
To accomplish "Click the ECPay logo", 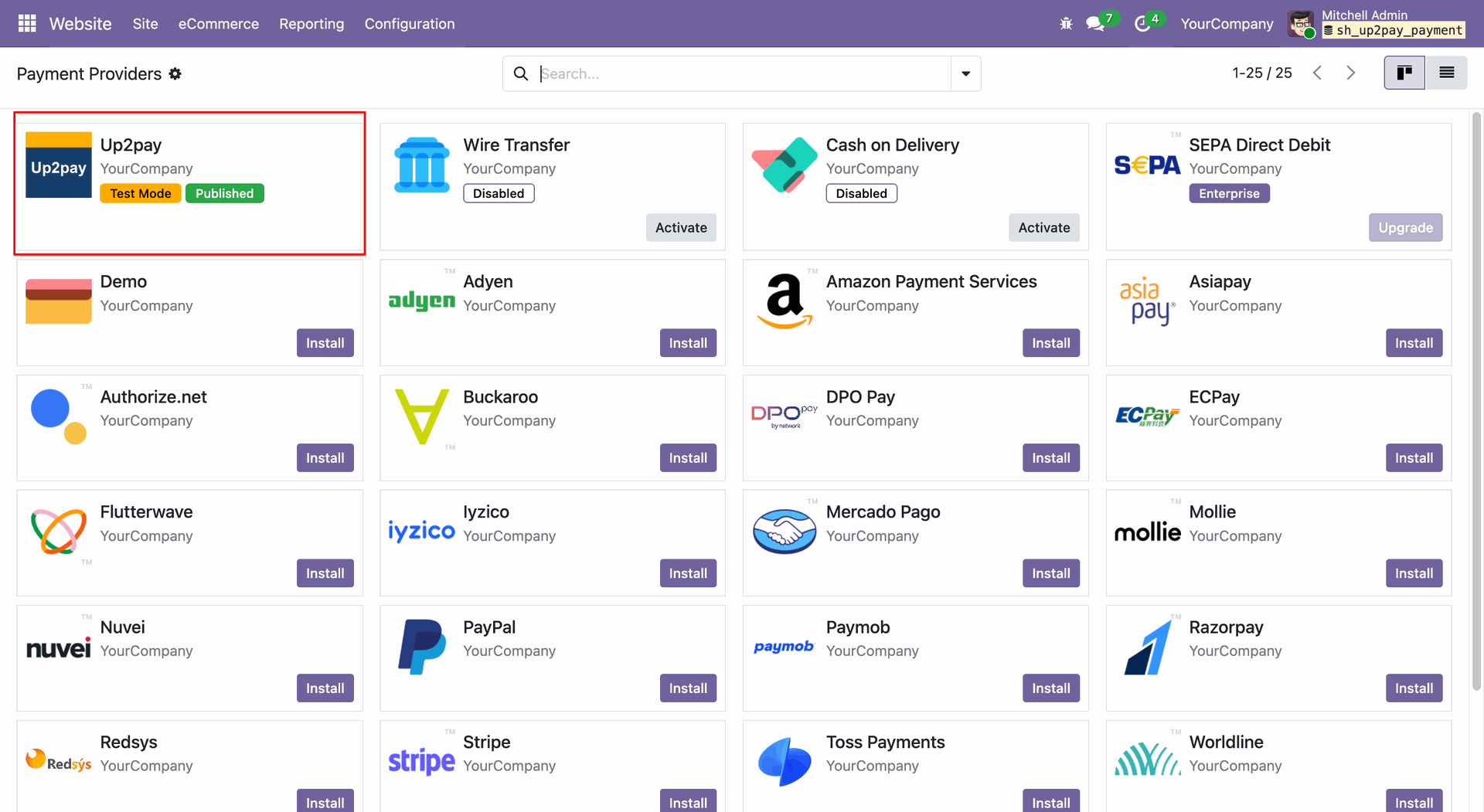I will tap(1147, 416).
